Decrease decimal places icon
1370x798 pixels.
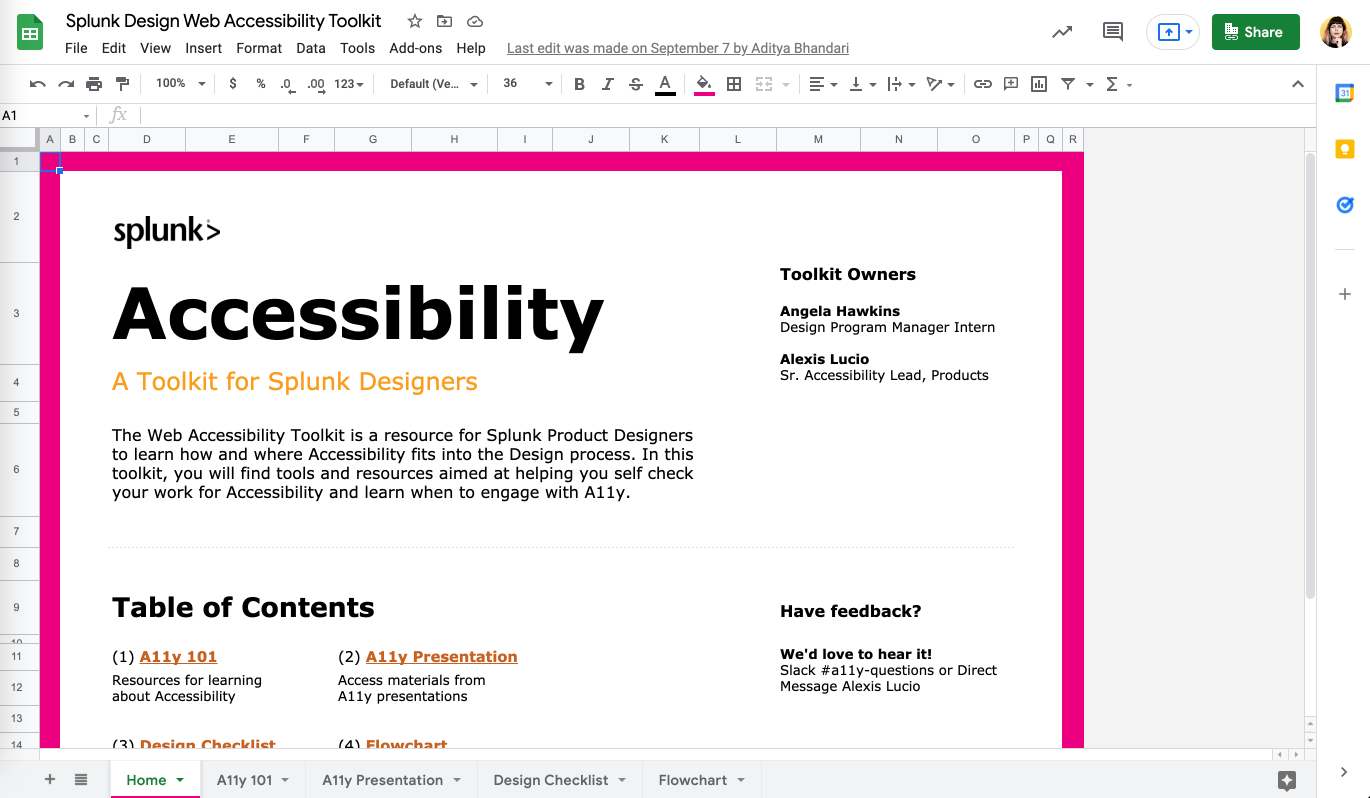click(288, 84)
